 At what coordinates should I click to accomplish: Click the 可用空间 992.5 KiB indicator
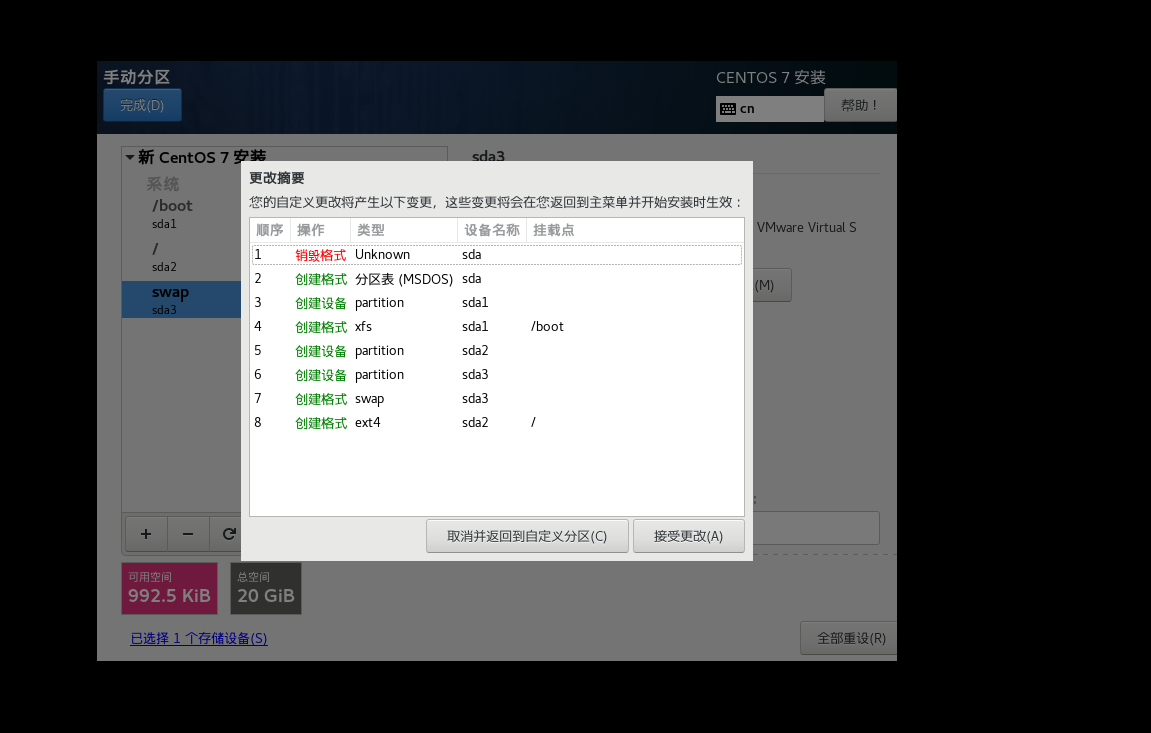tap(170, 588)
